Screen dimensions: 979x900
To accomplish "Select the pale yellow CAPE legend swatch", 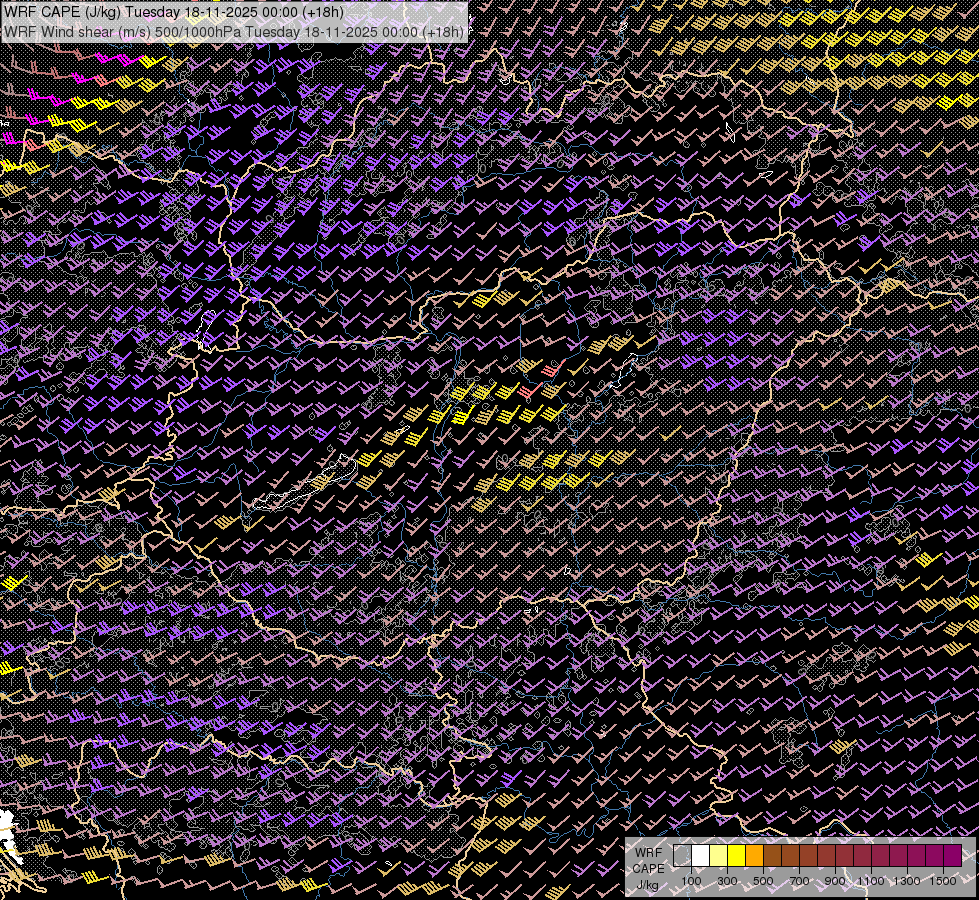I will pos(718,855).
